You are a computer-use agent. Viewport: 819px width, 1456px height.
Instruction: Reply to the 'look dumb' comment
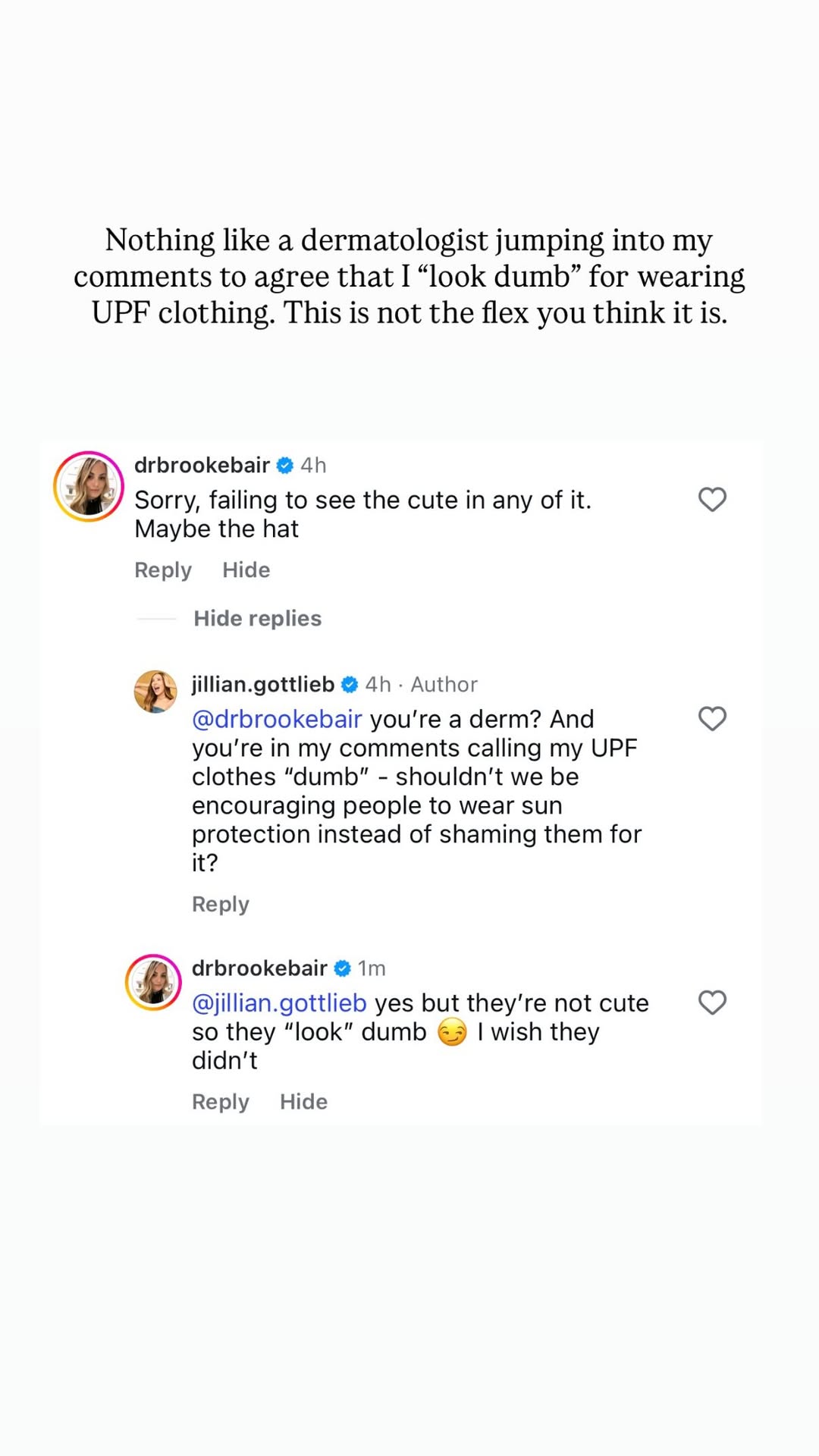[221, 1102]
